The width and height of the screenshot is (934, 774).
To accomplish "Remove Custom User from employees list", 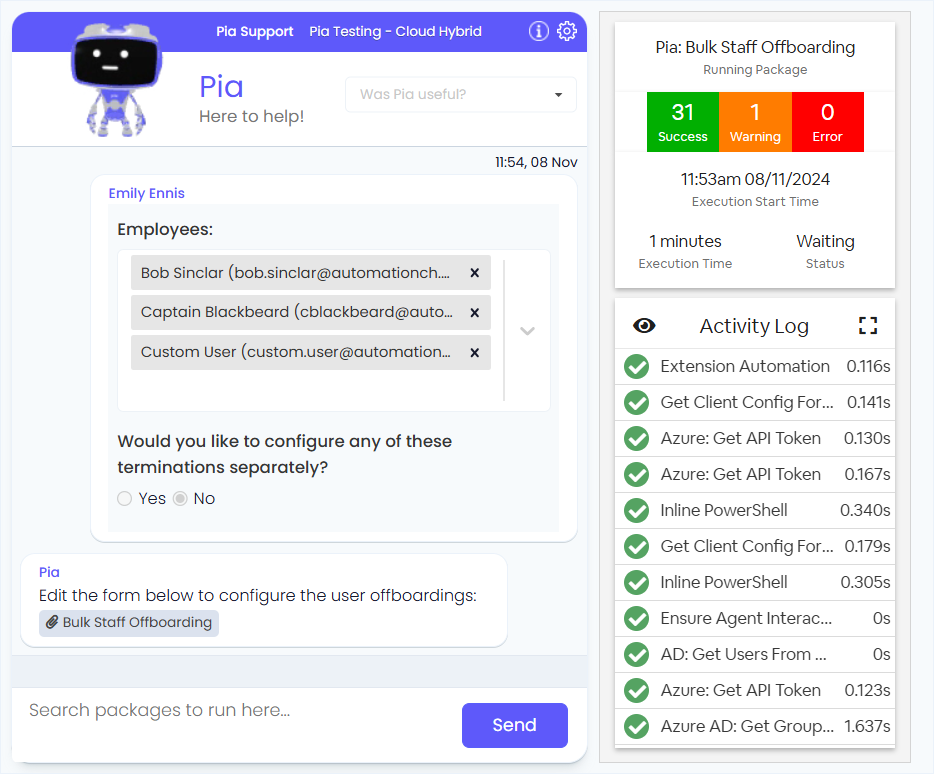I will (475, 353).
